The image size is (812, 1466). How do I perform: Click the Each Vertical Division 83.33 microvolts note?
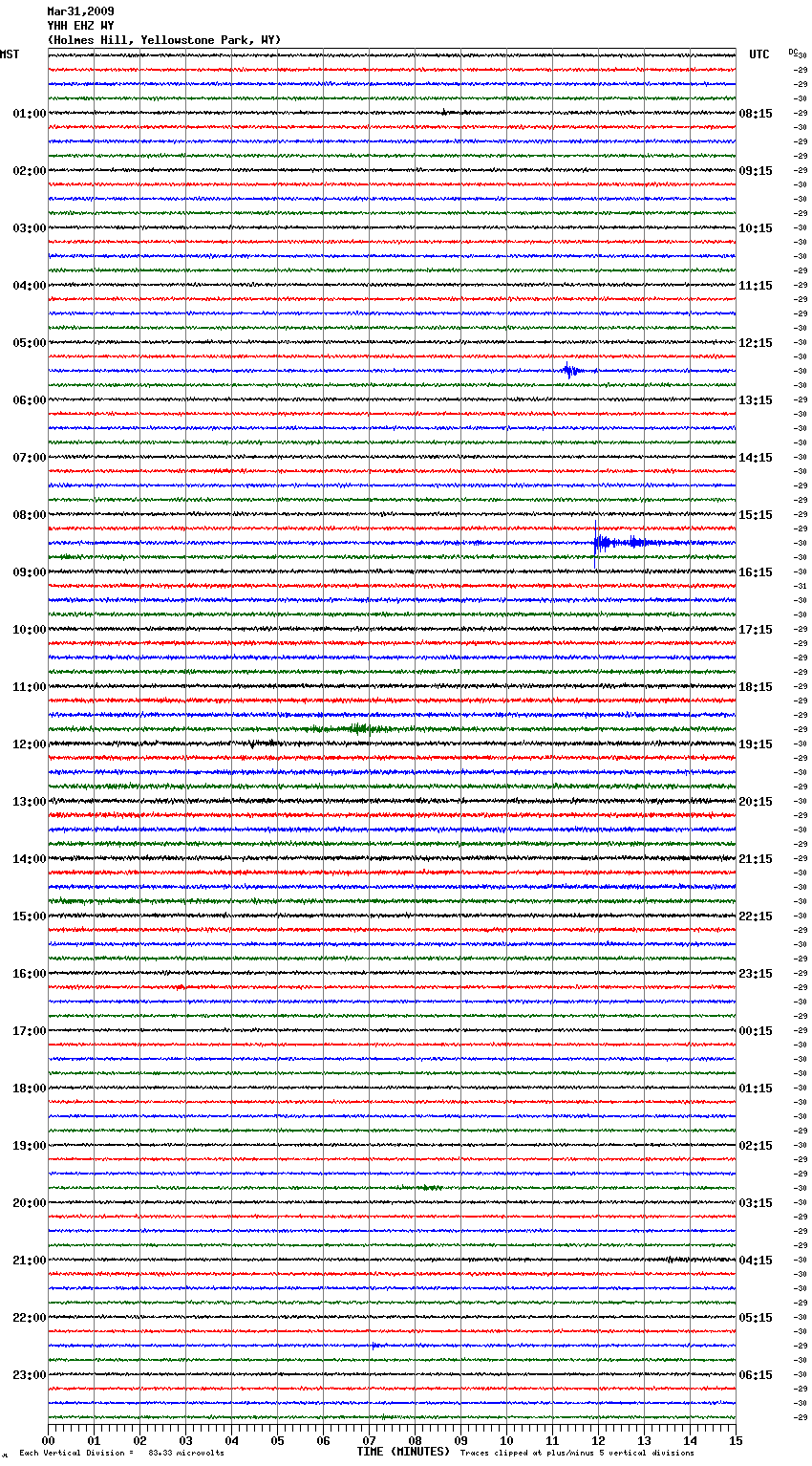(121, 1454)
